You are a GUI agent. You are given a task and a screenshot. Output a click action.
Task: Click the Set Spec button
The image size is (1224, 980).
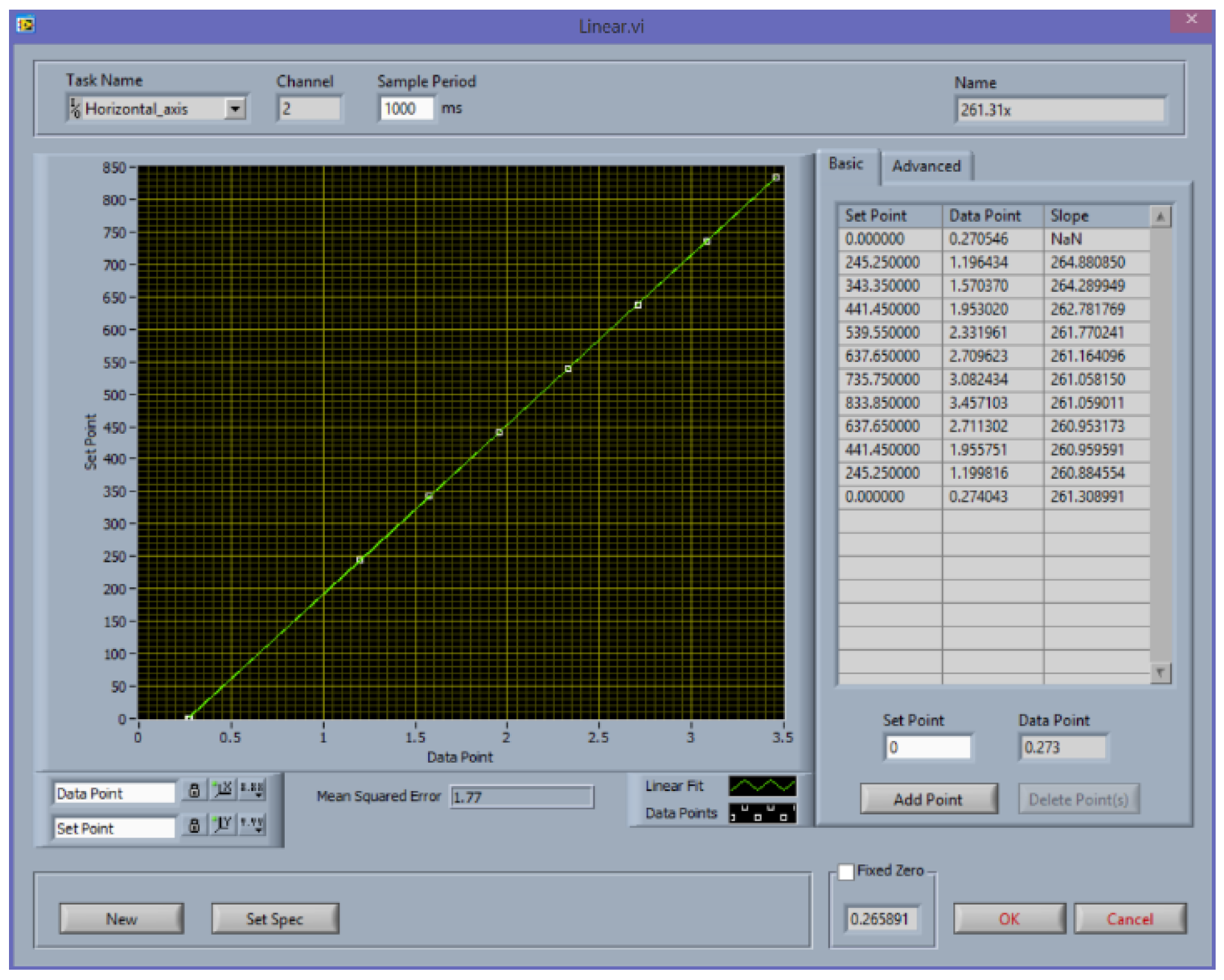coord(274,919)
